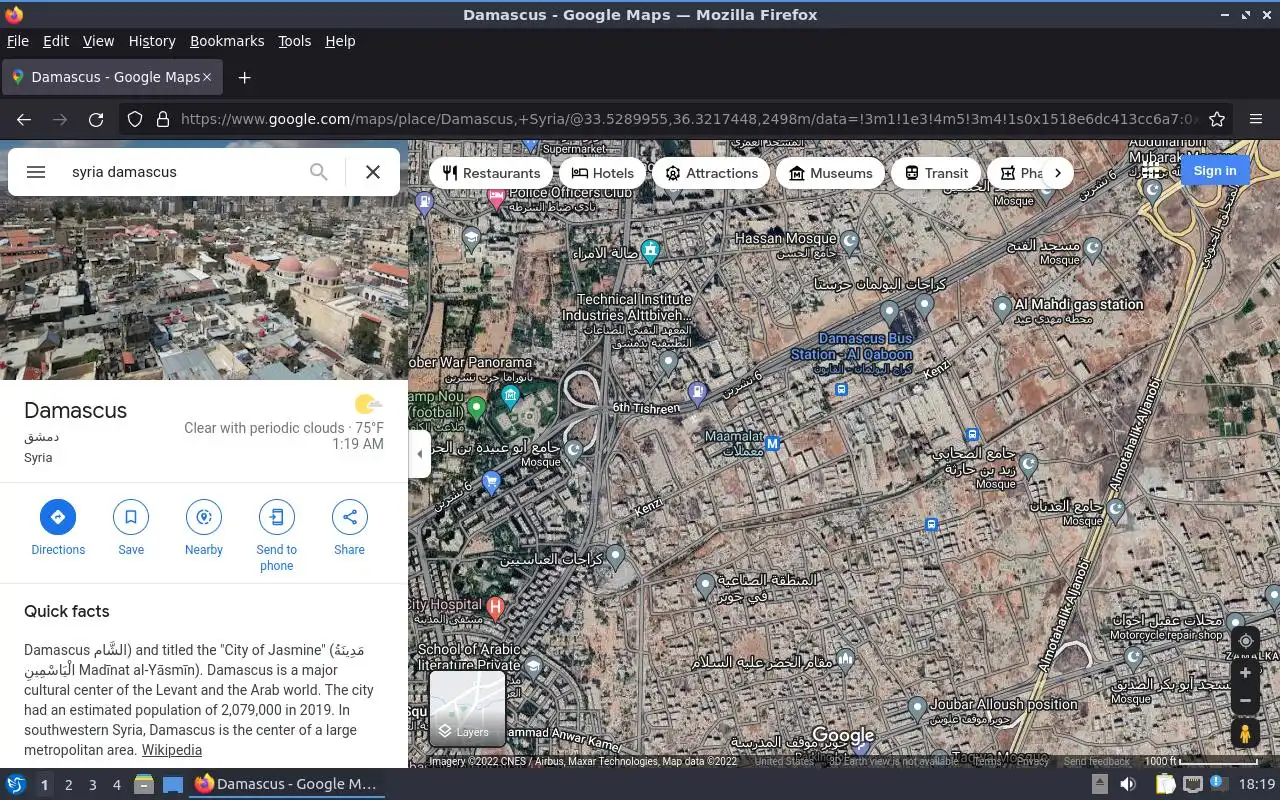Filter map by Restaurants
The height and width of the screenshot is (800, 1280).
491,173
